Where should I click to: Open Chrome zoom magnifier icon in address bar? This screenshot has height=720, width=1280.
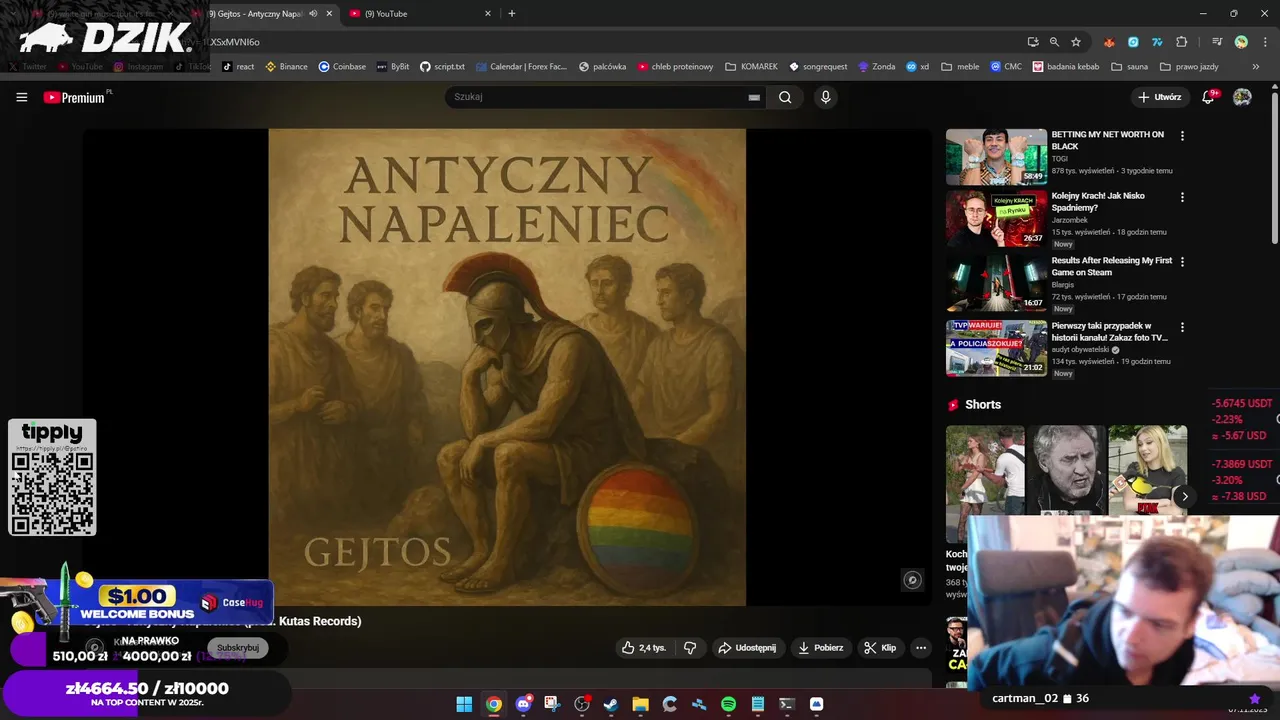point(1054,42)
